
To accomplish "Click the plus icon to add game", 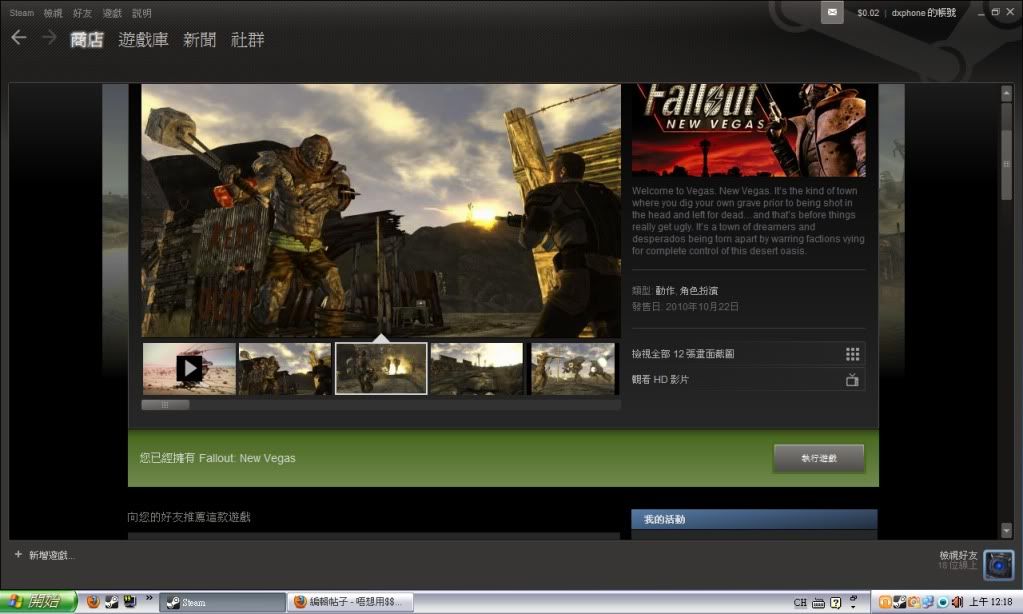I will pyautogui.click(x=18, y=555).
